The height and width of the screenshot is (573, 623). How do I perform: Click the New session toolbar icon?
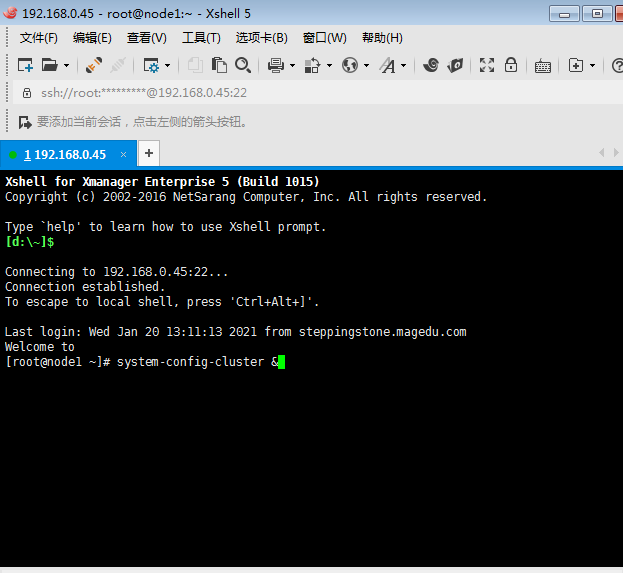(25, 65)
